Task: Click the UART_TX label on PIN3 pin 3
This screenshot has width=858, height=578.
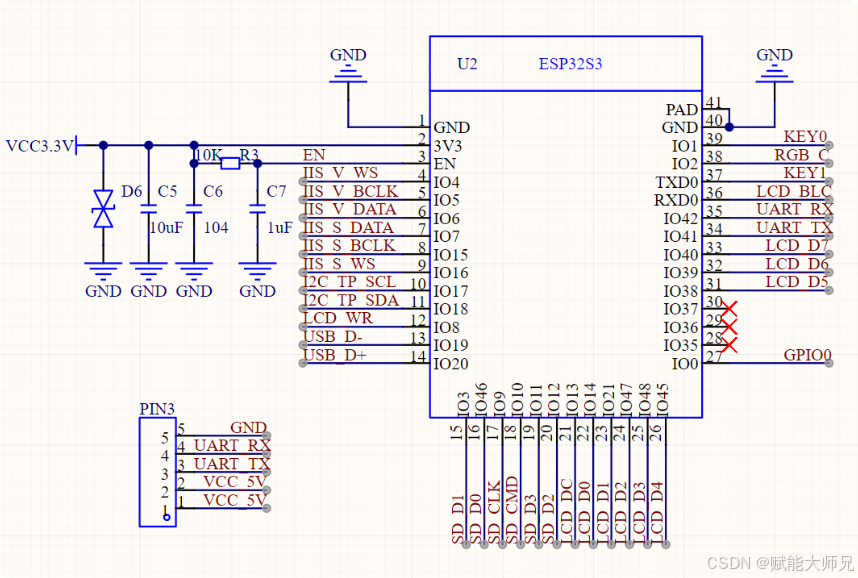Action: [232, 464]
